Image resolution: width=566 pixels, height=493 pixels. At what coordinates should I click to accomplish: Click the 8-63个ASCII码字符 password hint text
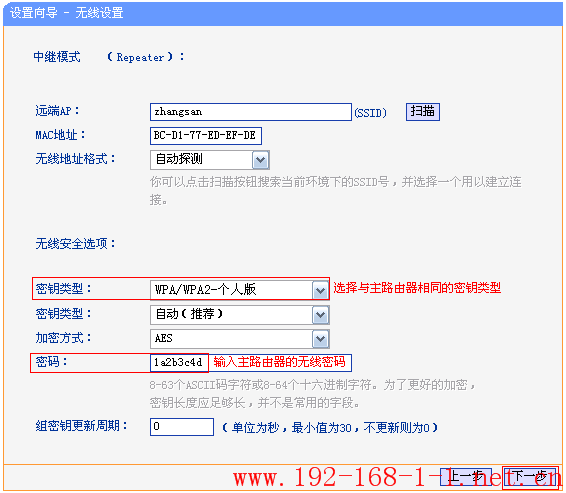(312, 394)
